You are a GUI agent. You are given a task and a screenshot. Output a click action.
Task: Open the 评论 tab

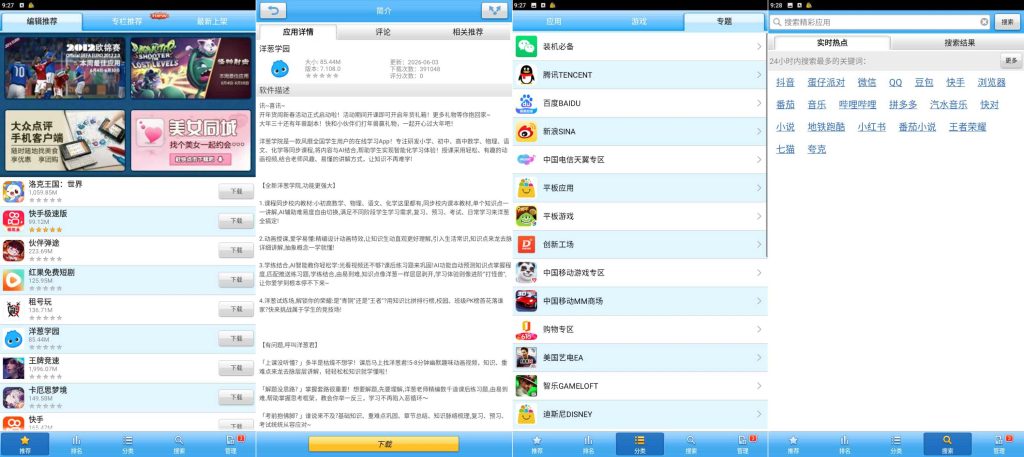click(383, 32)
